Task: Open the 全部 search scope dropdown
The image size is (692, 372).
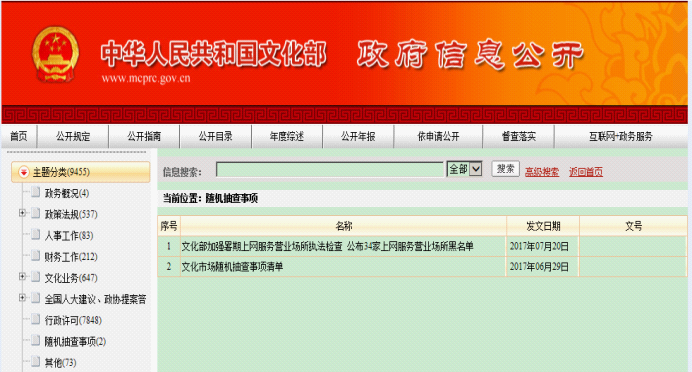Action: click(x=464, y=169)
